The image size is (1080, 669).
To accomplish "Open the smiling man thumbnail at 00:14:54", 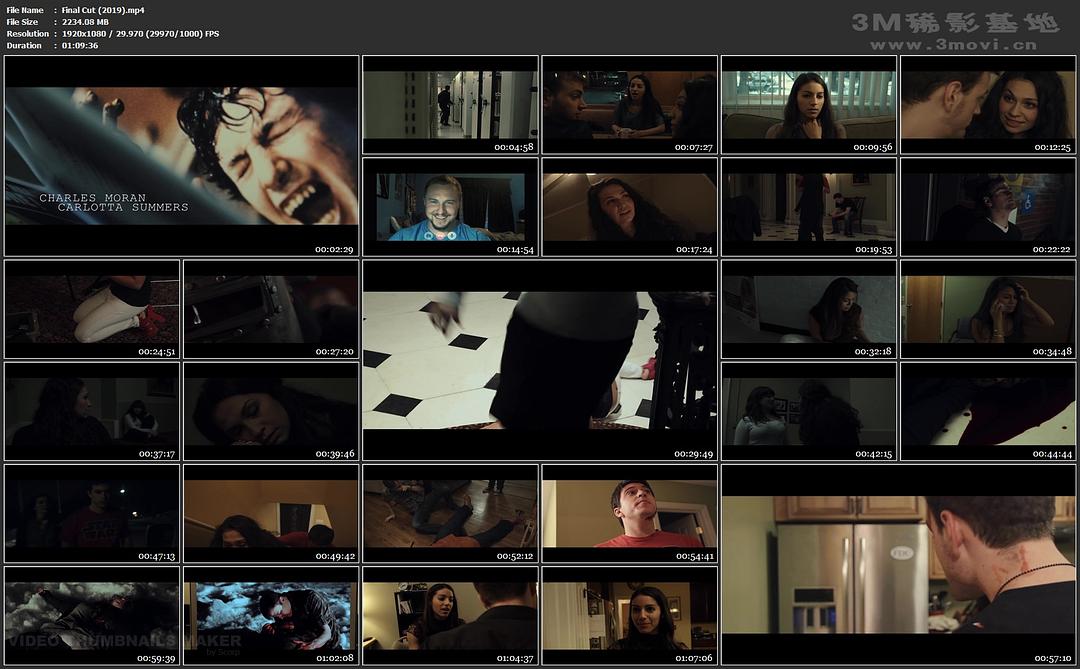I will 450,207.
